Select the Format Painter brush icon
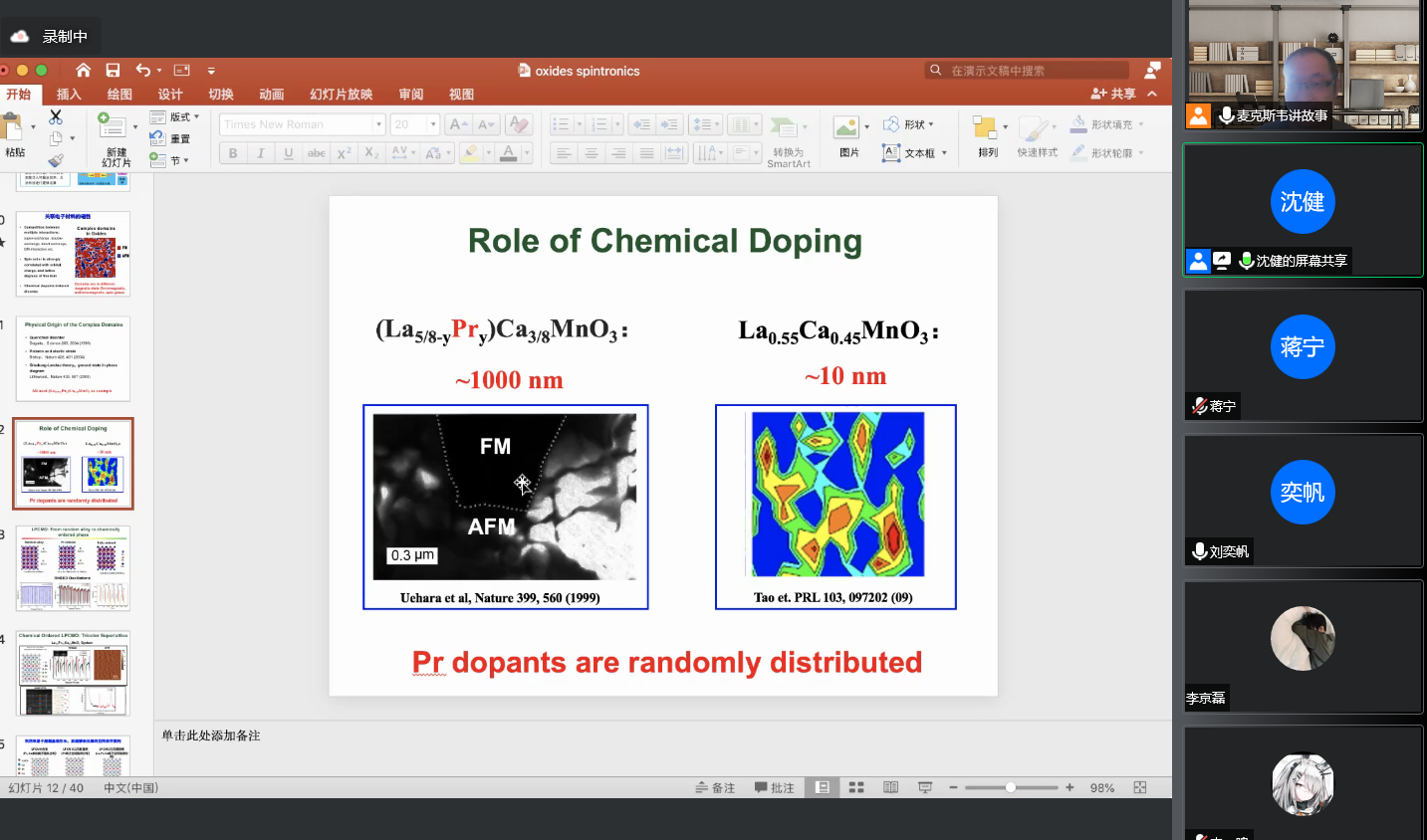1427x840 pixels. (56, 159)
